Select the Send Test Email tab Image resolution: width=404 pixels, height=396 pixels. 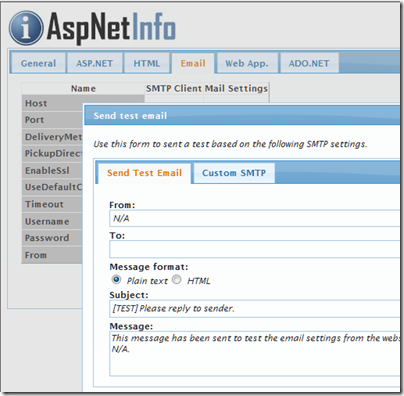[x=144, y=173]
